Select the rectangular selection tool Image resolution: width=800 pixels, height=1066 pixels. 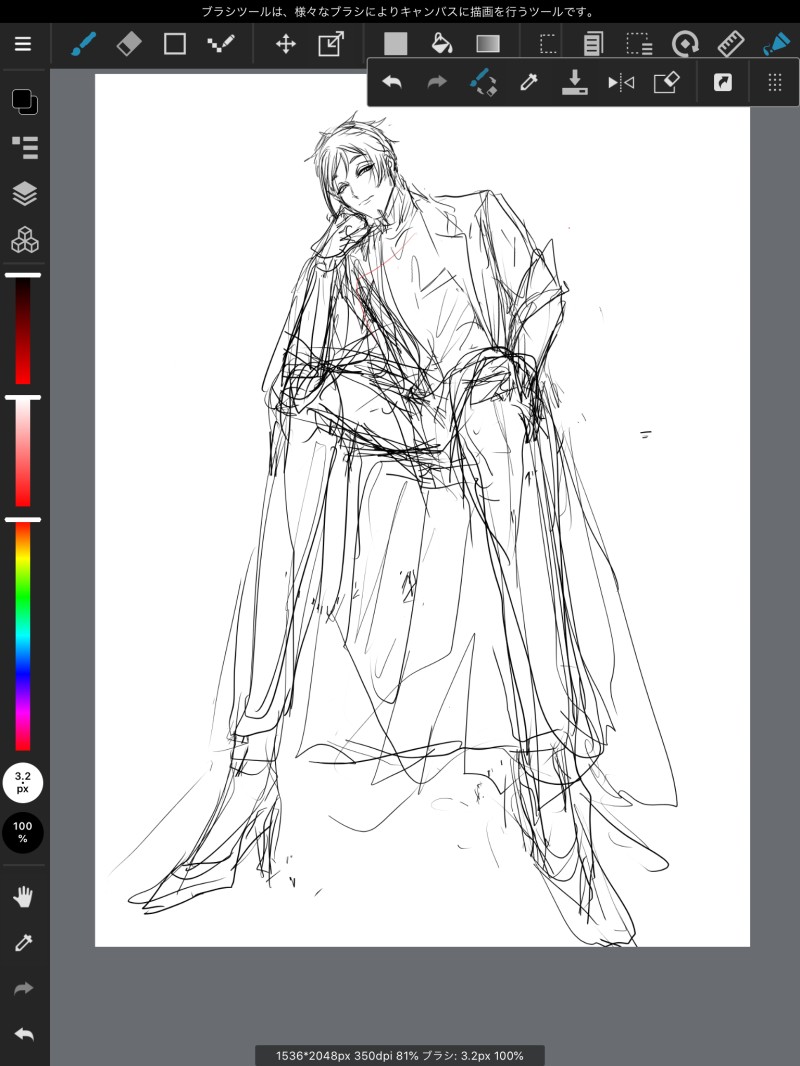click(548, 44)
